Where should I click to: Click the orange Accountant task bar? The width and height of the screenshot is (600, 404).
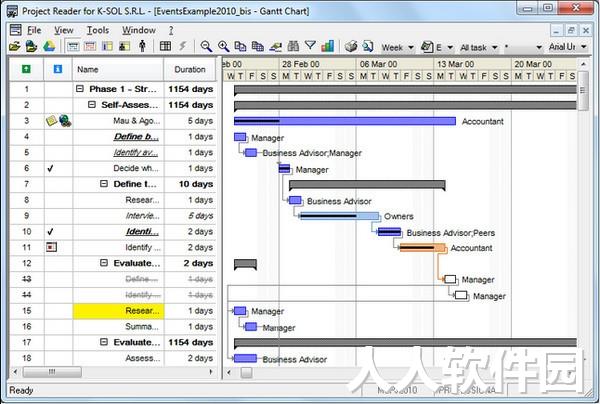(423, 248)
